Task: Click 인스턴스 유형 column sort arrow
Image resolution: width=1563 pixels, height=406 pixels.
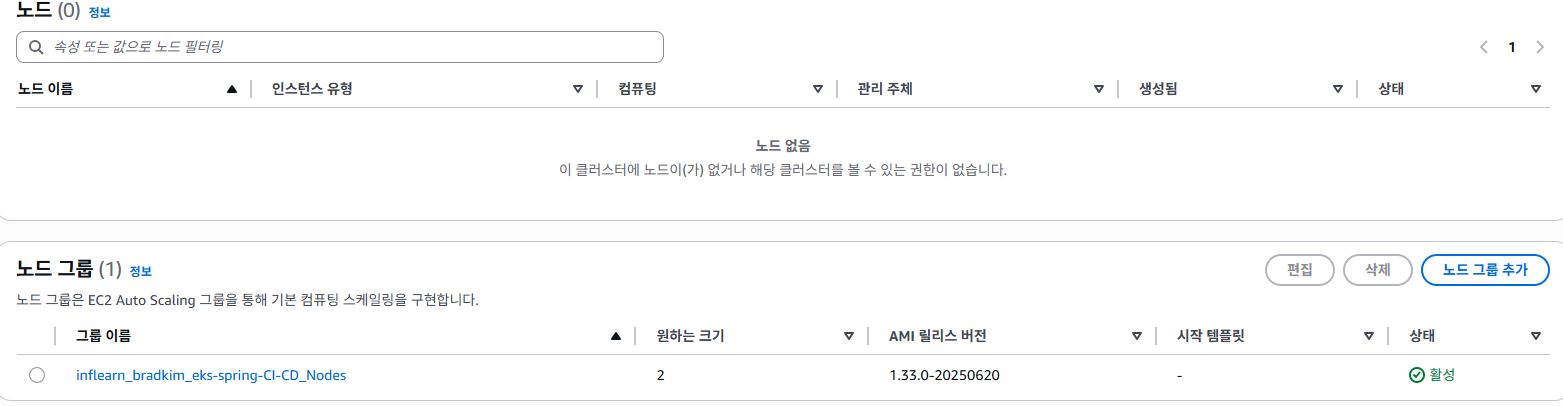Action: pyautogui.click(x=577, y=89)
